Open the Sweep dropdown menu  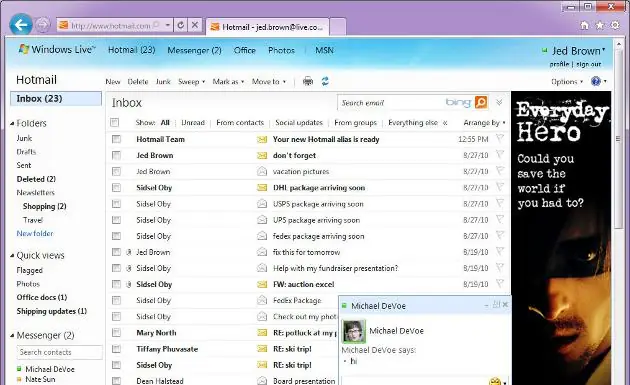[x=192, y=82]
